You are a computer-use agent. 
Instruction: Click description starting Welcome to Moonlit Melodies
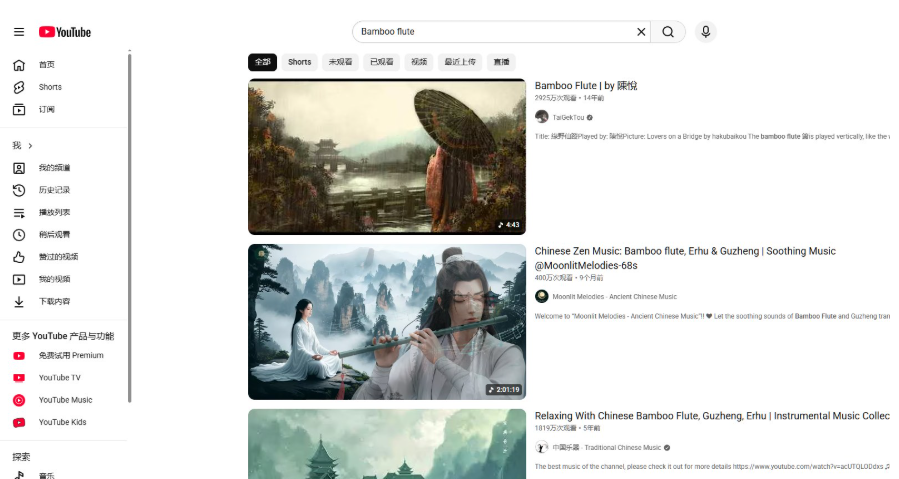coord(712,316)
